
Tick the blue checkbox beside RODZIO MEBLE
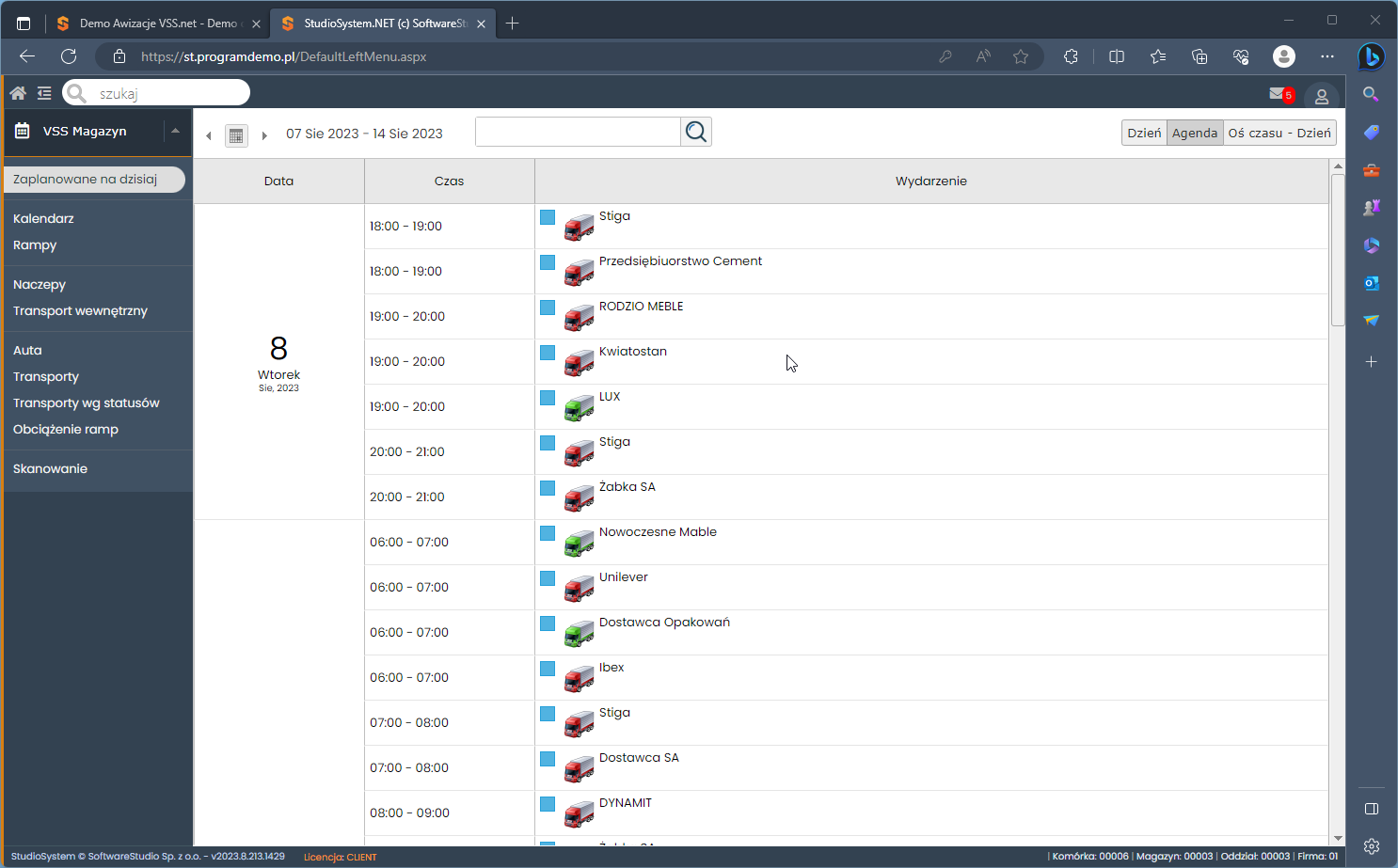coord(548,308)
